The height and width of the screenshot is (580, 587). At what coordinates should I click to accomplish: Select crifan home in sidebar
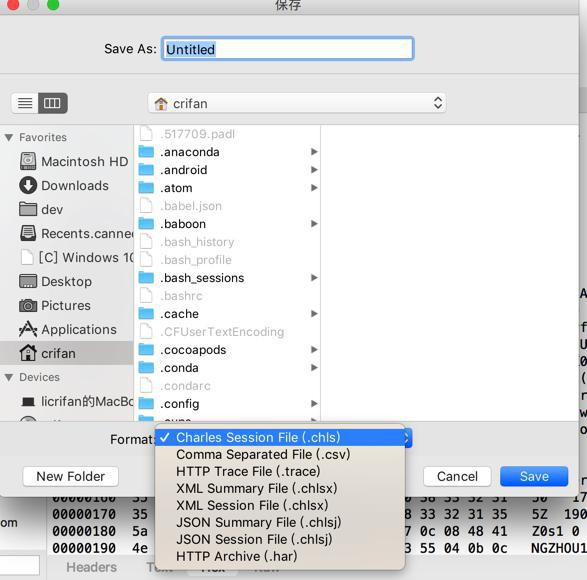pyautogui.click(x=67, y=353)
